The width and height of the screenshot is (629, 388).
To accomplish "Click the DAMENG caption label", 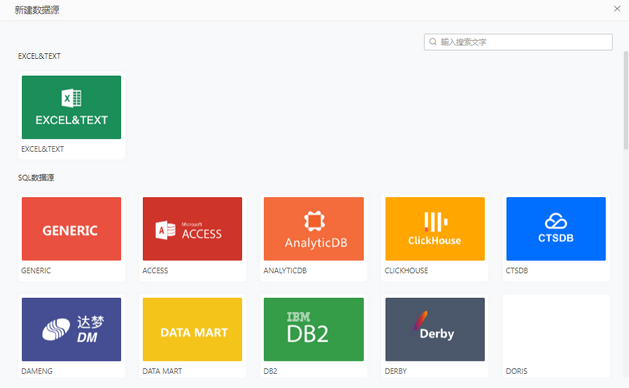I will click(37, 371).
